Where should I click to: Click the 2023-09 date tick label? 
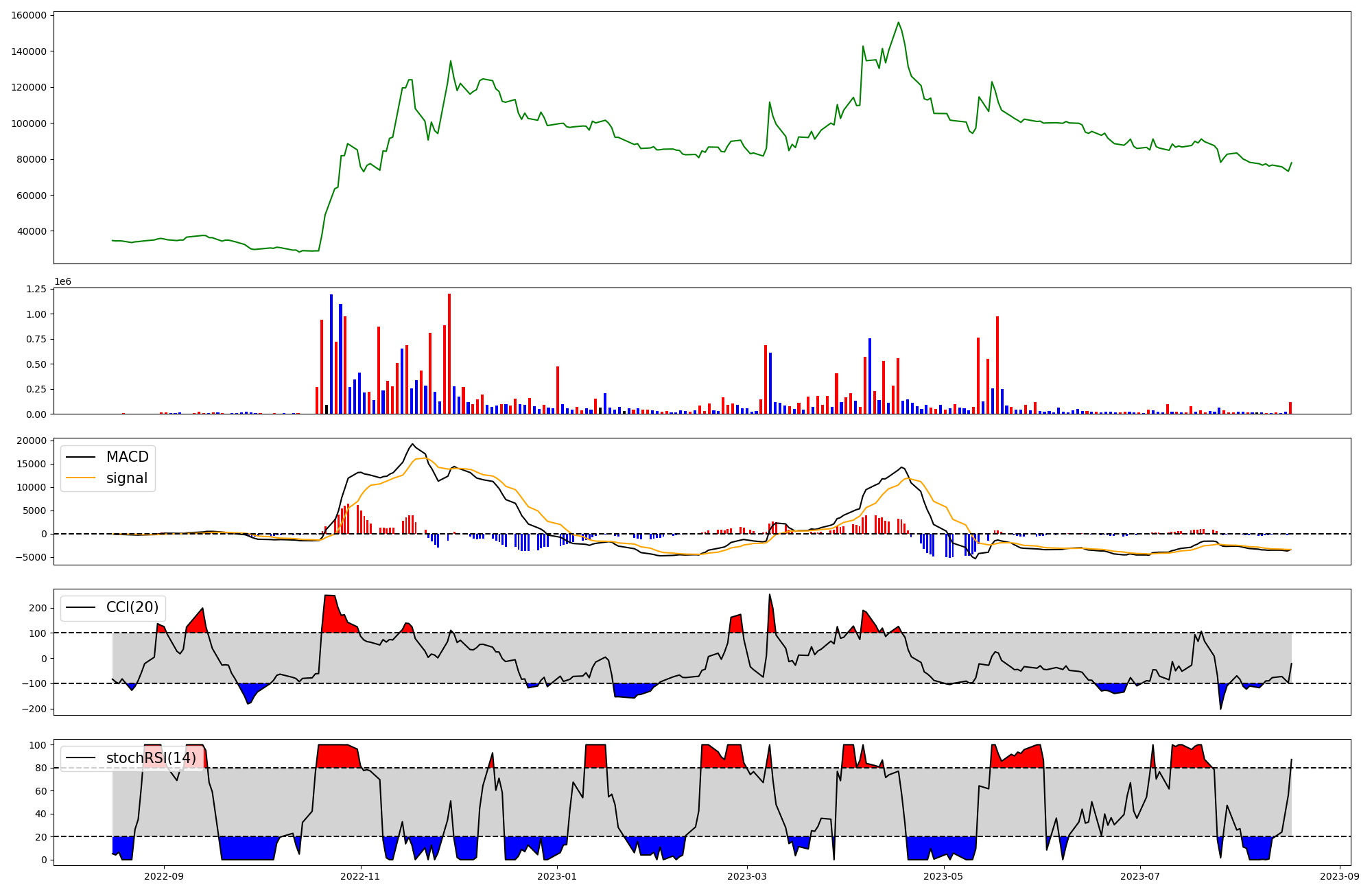point(1339,876)
